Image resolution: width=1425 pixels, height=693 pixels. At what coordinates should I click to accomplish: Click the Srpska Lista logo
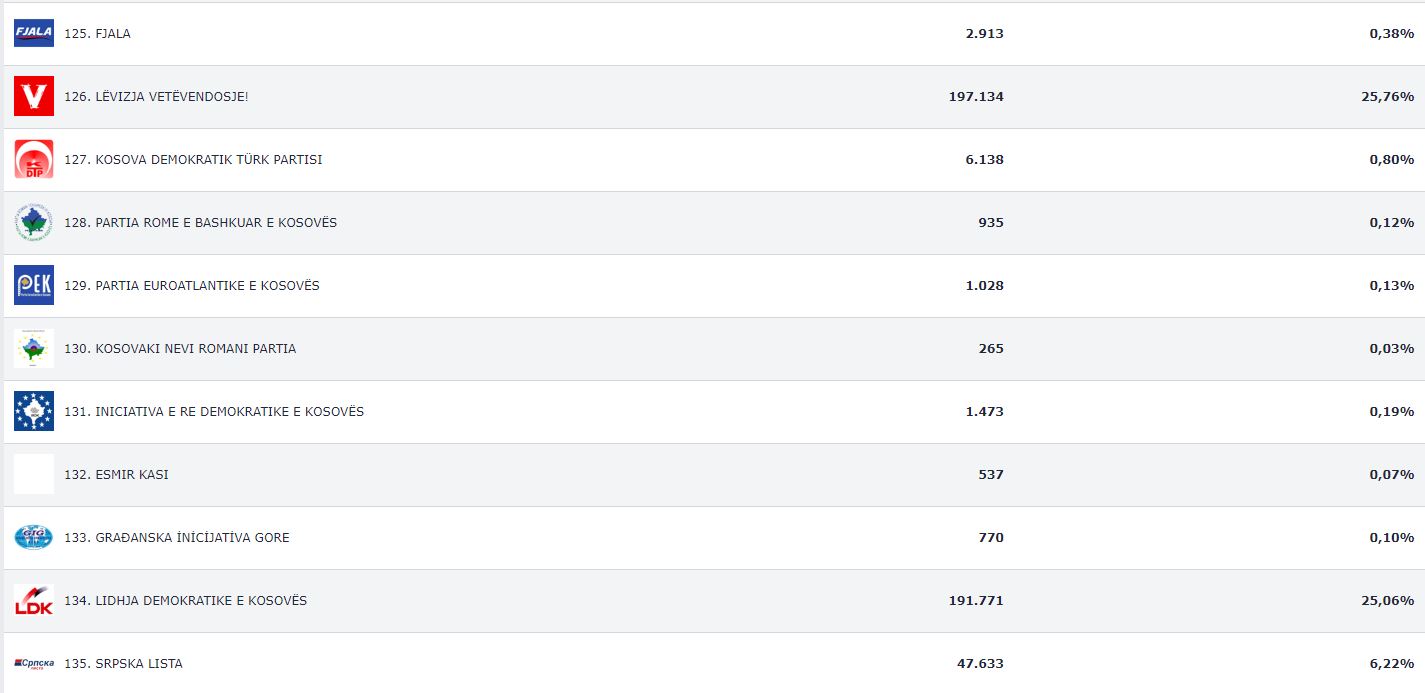click(x=34, y=663)
